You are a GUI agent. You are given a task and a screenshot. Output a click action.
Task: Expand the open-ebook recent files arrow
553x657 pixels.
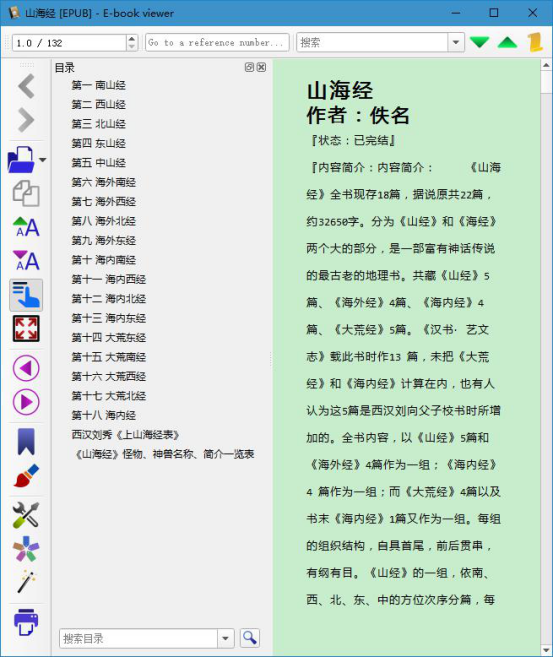click(43, 160)
